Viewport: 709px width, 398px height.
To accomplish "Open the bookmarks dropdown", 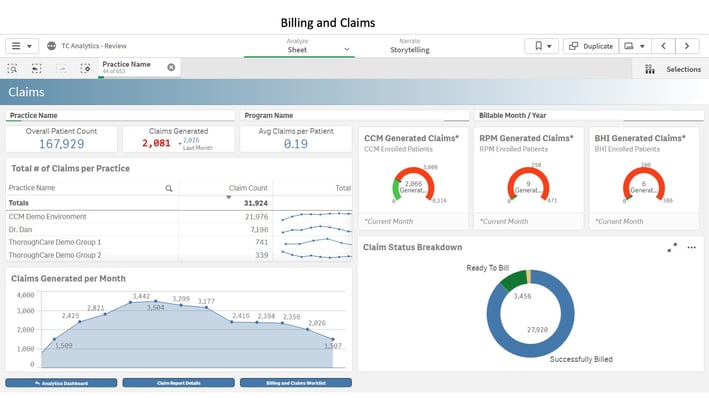I will pos(542,46).
